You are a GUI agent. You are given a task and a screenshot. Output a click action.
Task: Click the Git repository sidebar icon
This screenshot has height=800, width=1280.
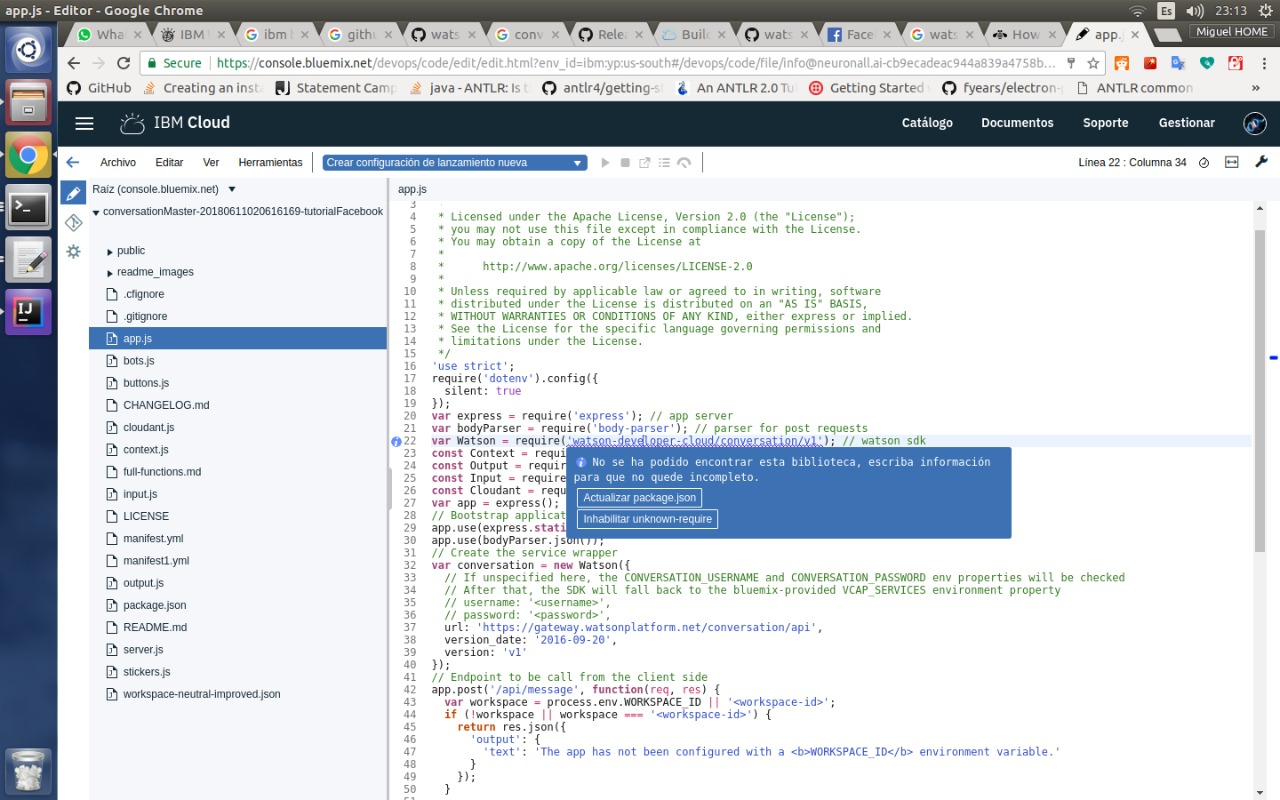point(73,222)
